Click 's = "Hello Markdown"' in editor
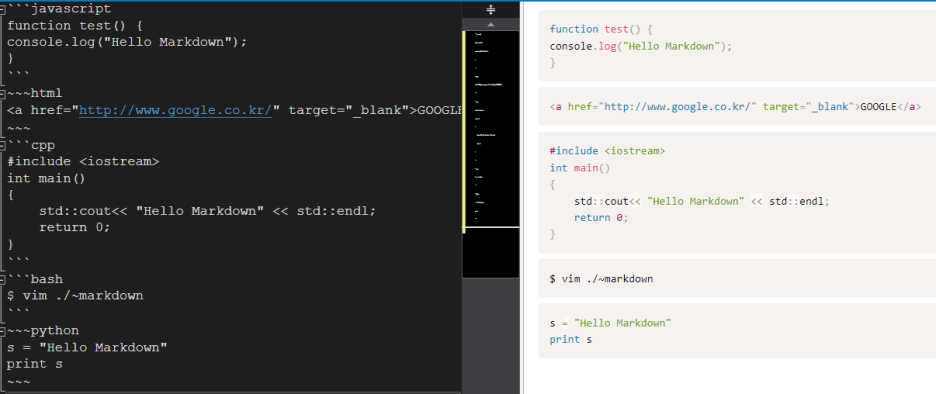The width and height of the screenshot is (936, 394). 87,347
